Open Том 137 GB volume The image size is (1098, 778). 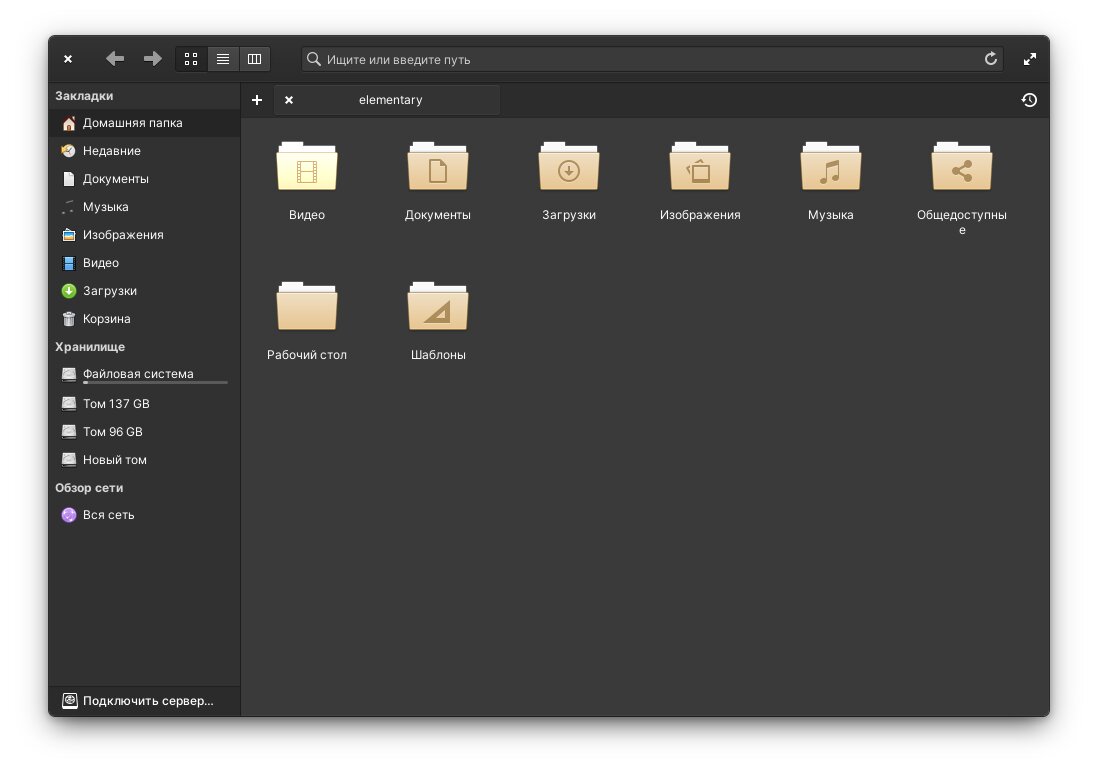tap(116, 404)
